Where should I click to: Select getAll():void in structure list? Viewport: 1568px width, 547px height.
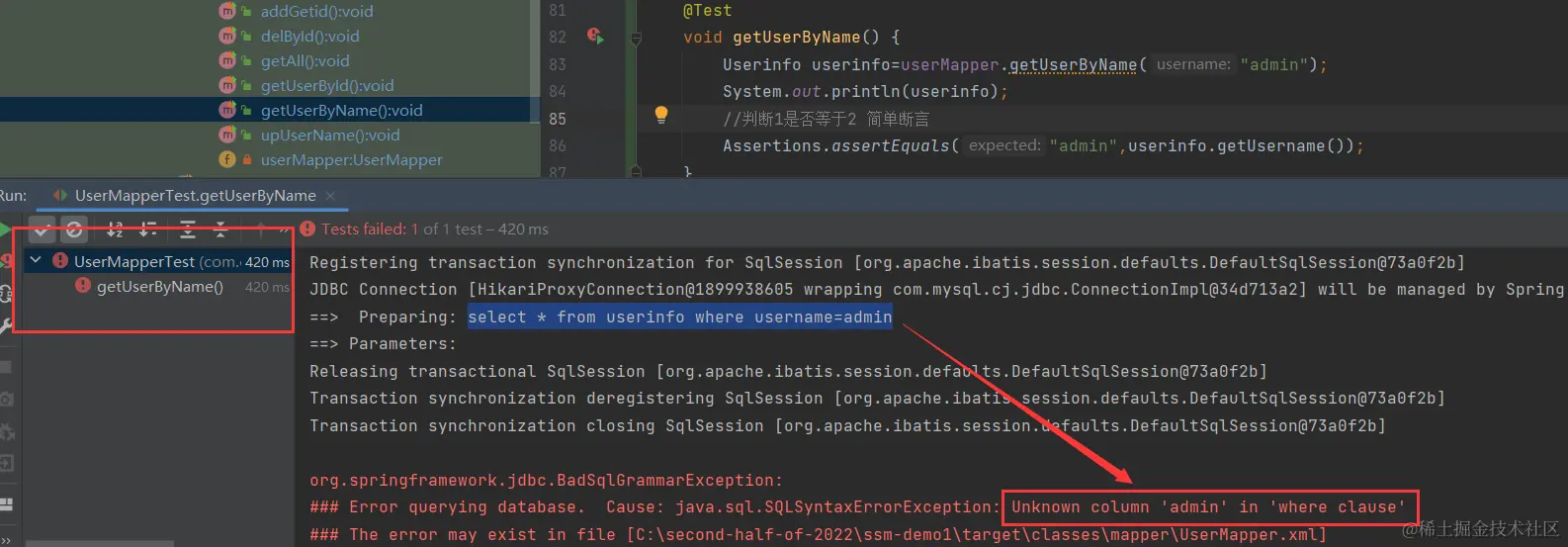[x=305, y=60]
